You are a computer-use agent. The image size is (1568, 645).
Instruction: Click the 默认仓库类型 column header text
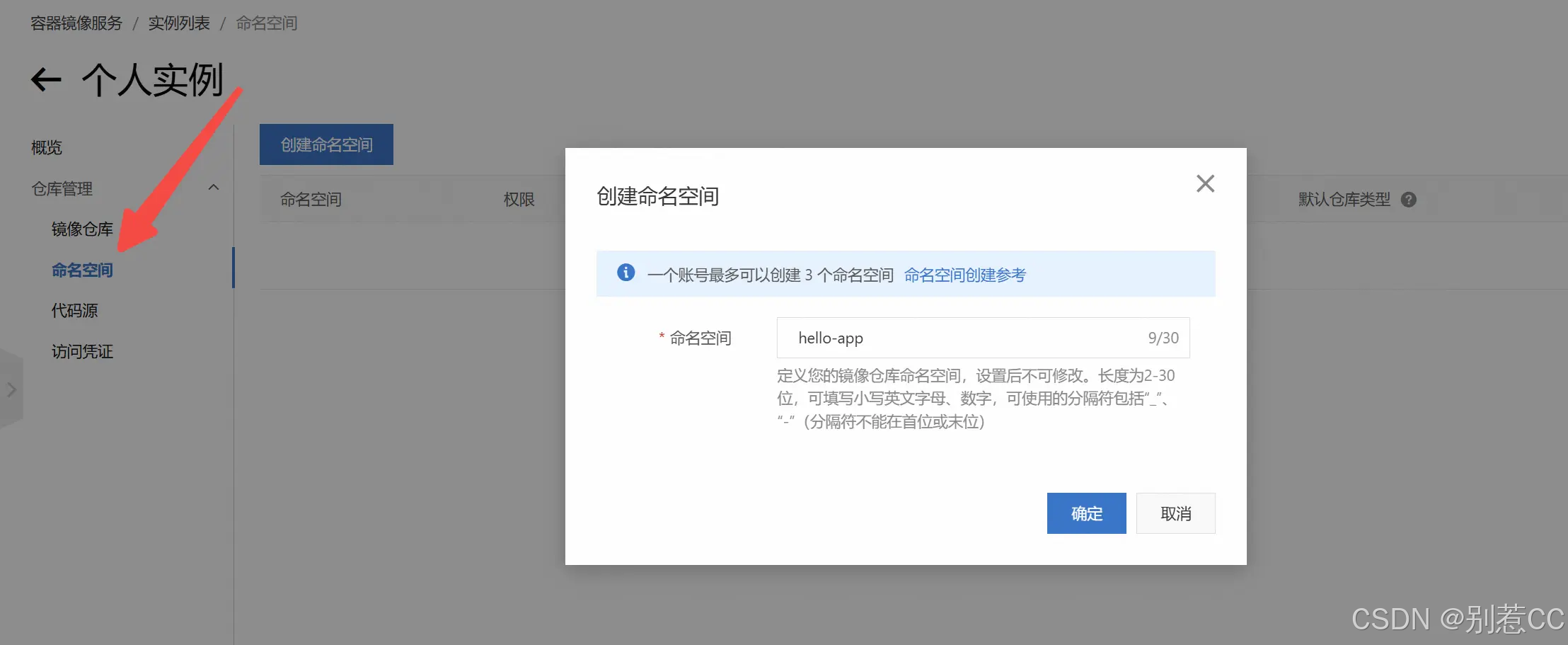point(1344,200)
